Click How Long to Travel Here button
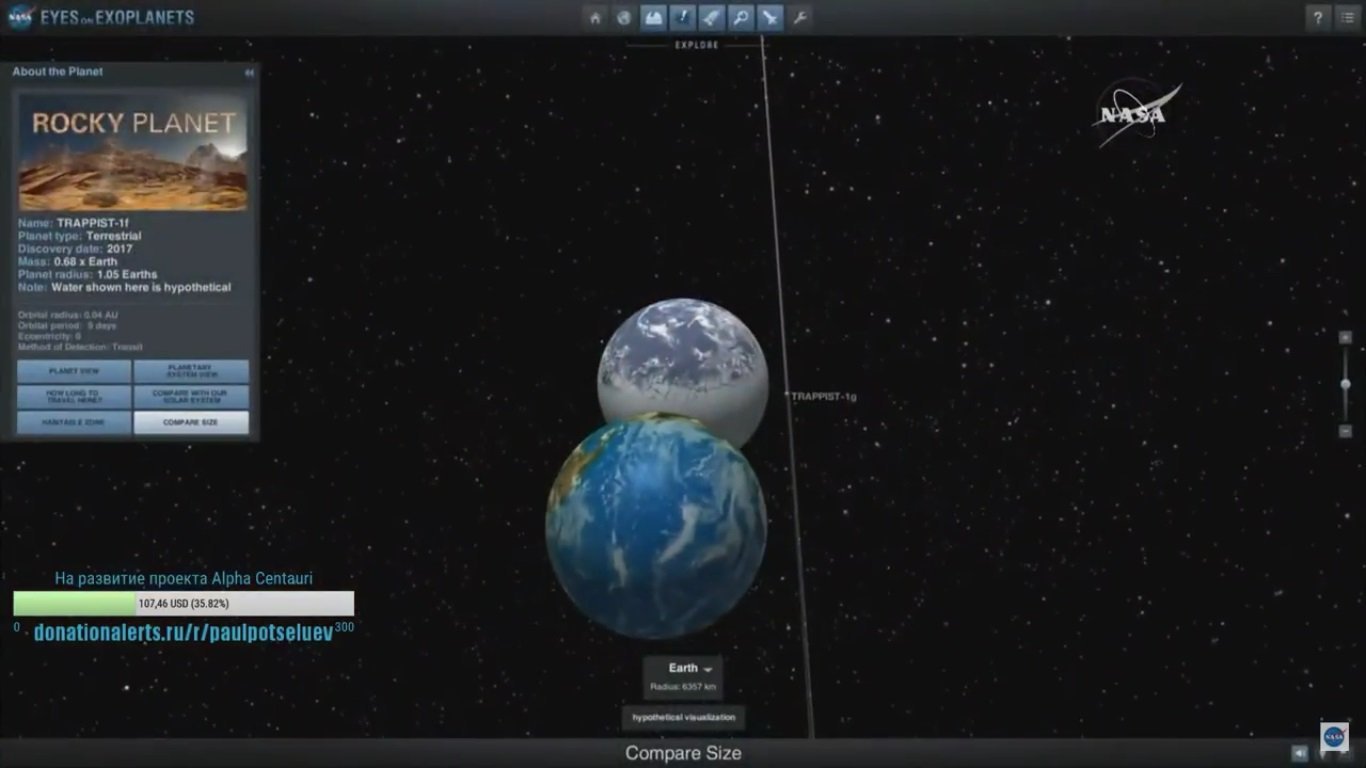1366x768 pixels. pos(74,397)
